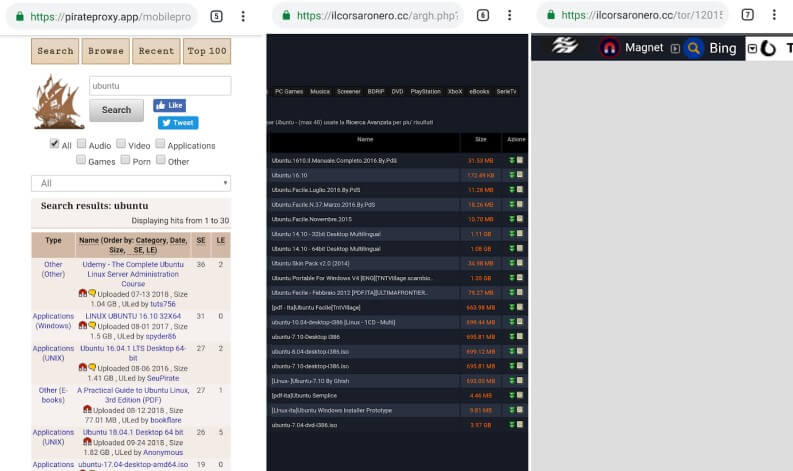Screen dimensions: 793x471
Task: Click the padlock icon next to pirateproxy.app URL
Action: 20,16
